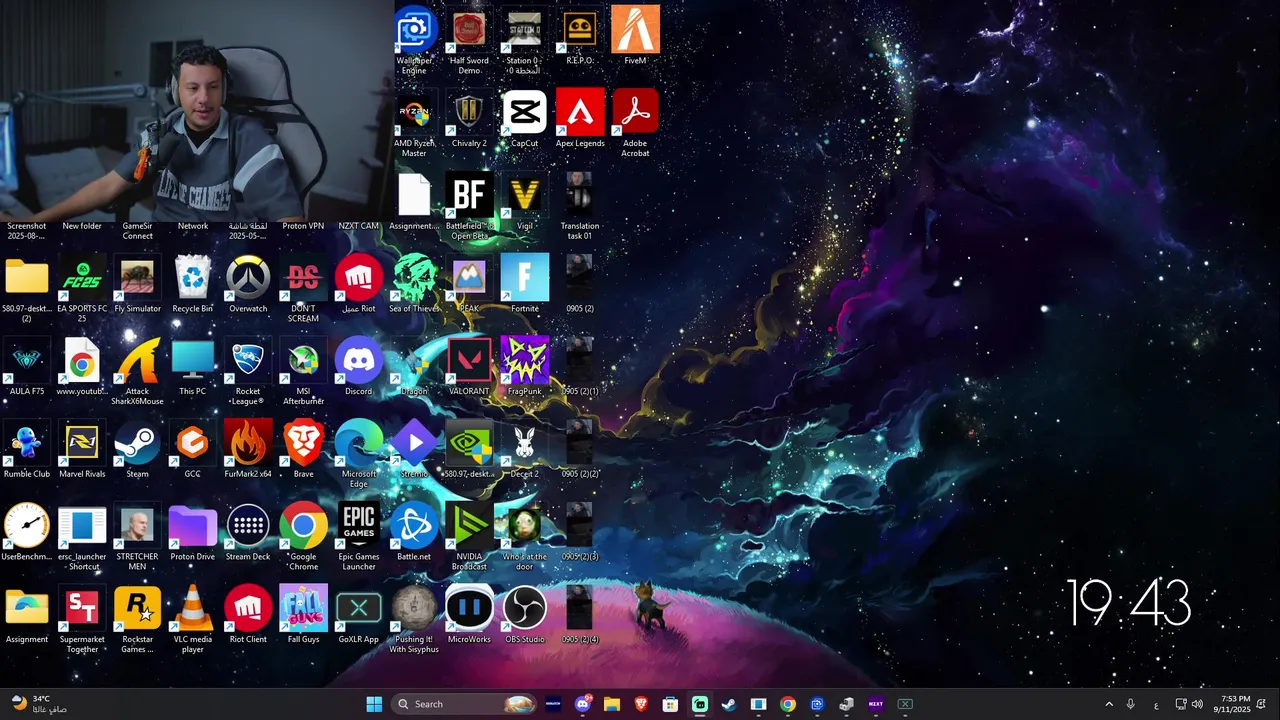Open the DON'T SCREAM shortcut
Screen dimensions: 1280x720
[x=303, y=279]
